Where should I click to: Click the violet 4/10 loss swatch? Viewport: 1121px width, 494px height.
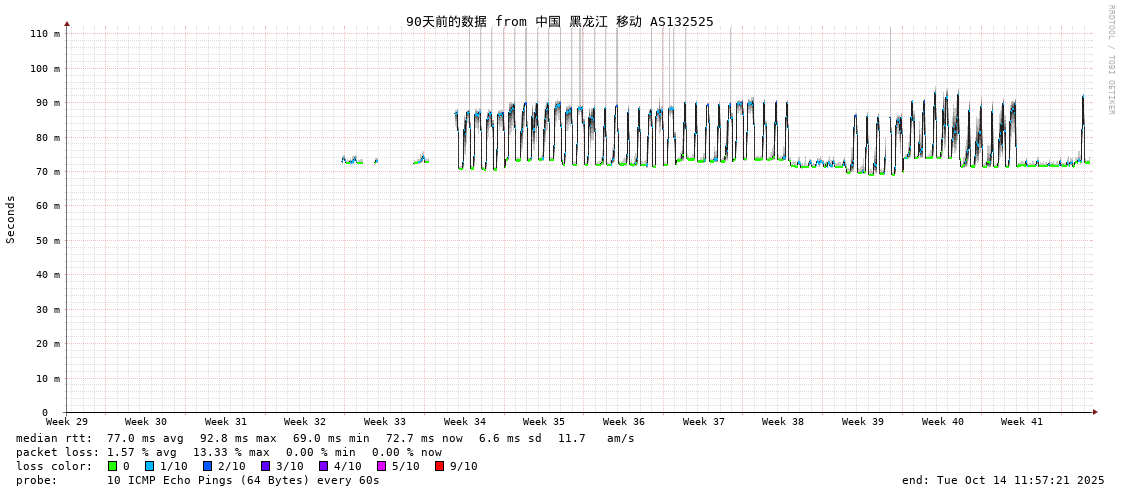point(323,466)
